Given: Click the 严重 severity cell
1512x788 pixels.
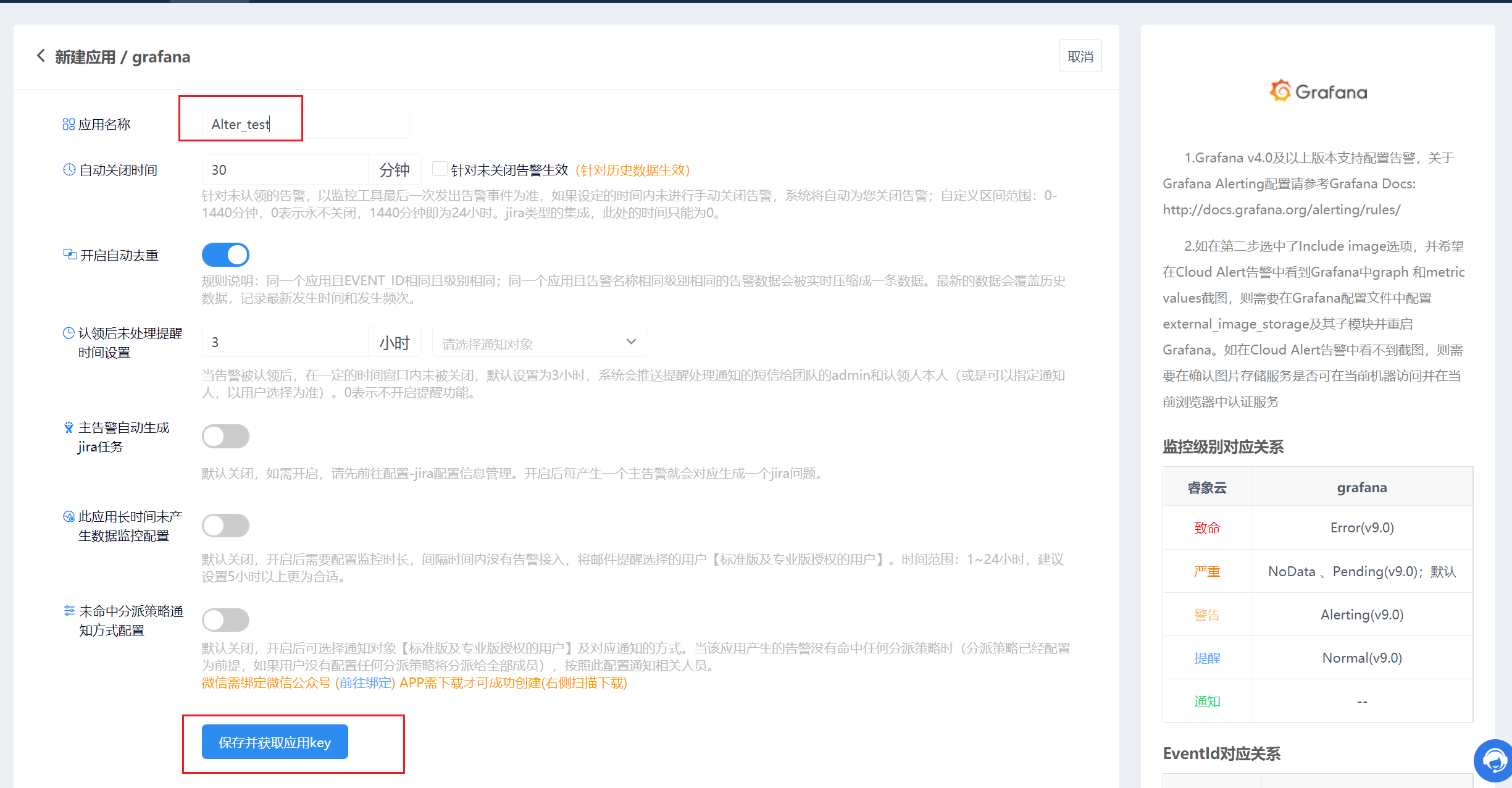Looking at the screenshot, I should pos(1207,571).
